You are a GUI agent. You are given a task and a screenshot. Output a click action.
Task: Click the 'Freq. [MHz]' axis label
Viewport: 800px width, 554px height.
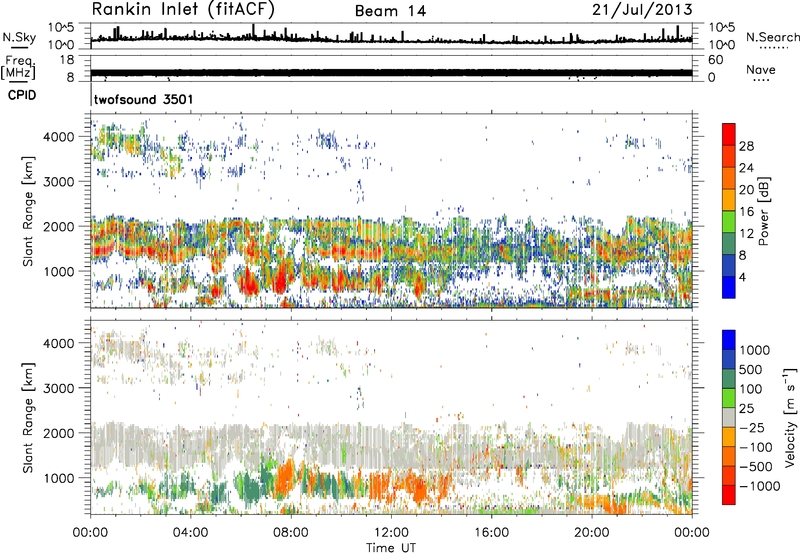point(19,68)
